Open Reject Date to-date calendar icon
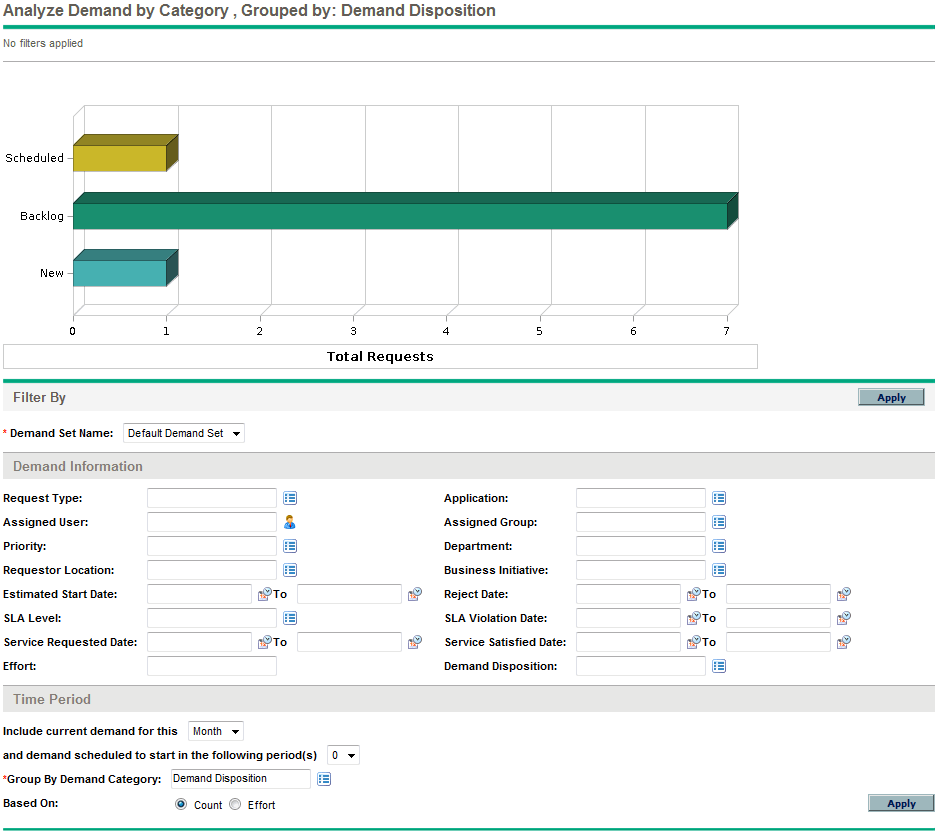This screenshot has height=832, width=939. 844,594
